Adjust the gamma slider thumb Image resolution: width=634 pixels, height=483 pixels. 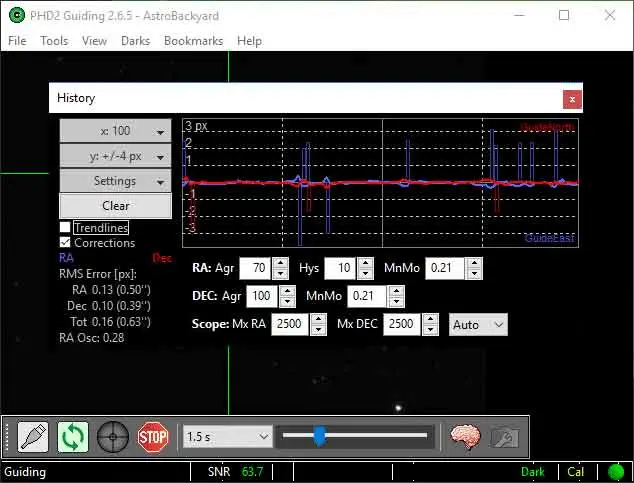point(320,436)
